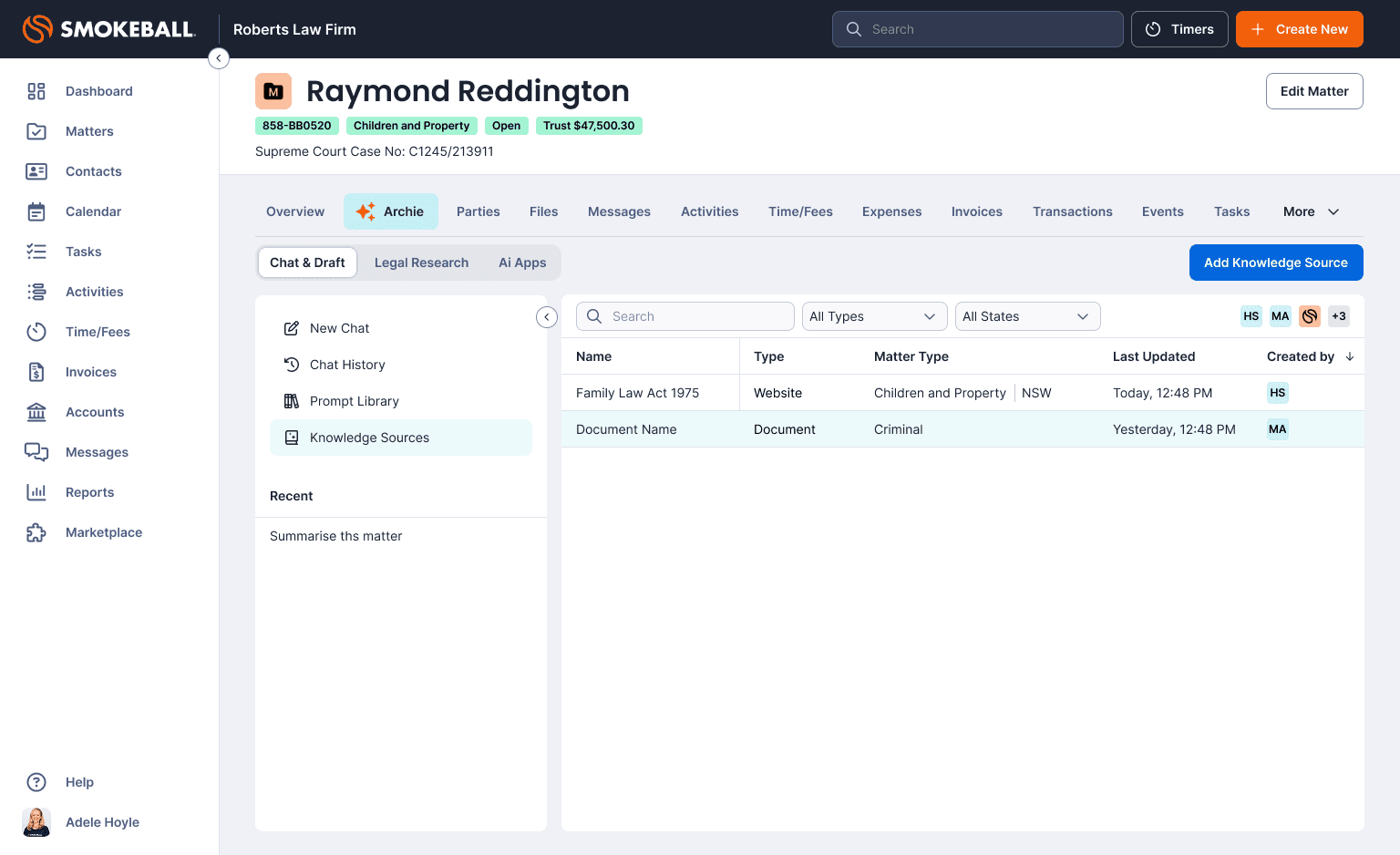Go to Matters in sidebar
The width and height of the screenshot is (1400, 855).
click(89, 131)
